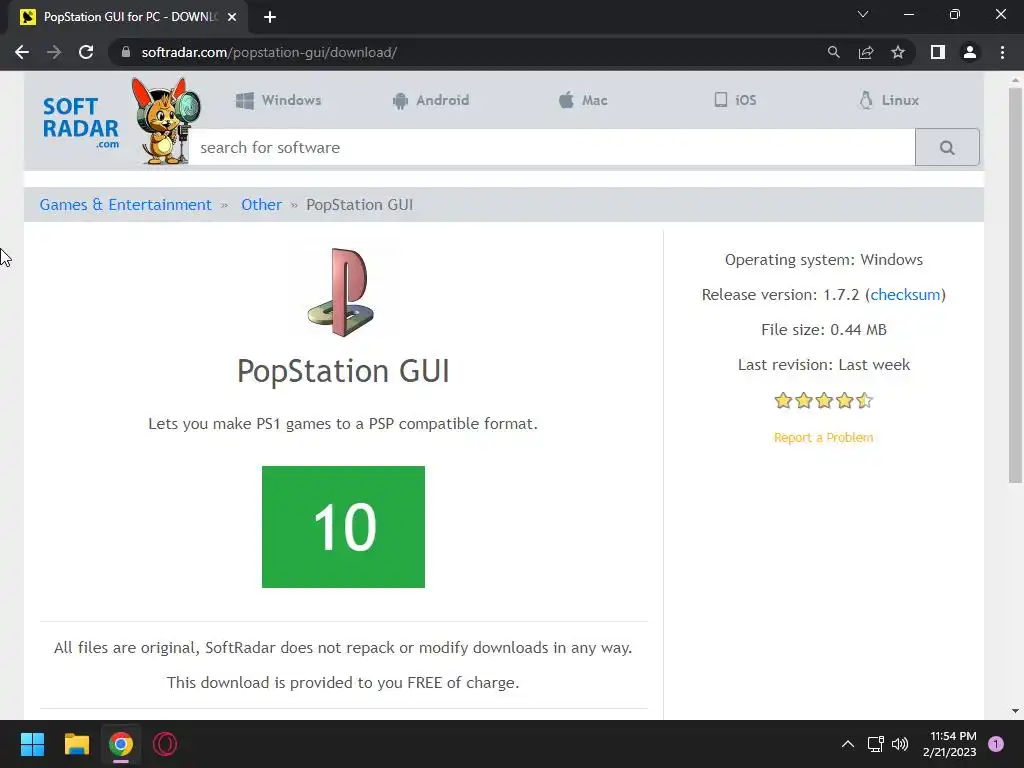
Task: Reload the current page
Action: click(x=86, y=52)
